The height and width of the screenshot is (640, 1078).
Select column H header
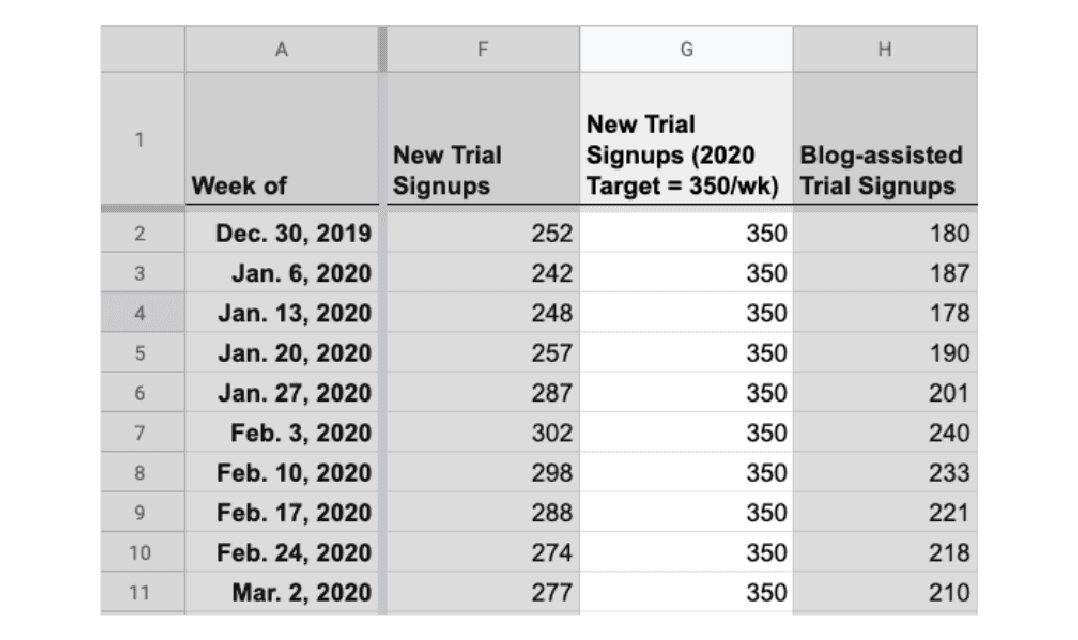coord(885,49)
